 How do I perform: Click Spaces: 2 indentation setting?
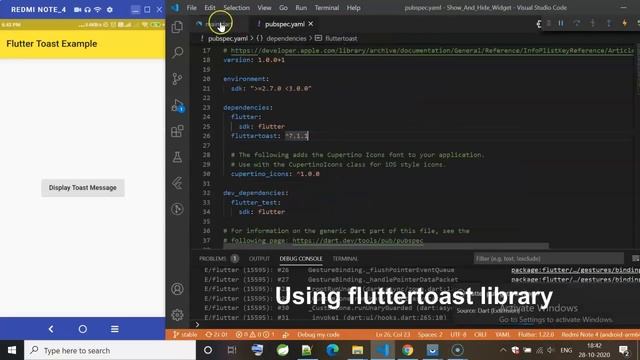pos(430,334)
